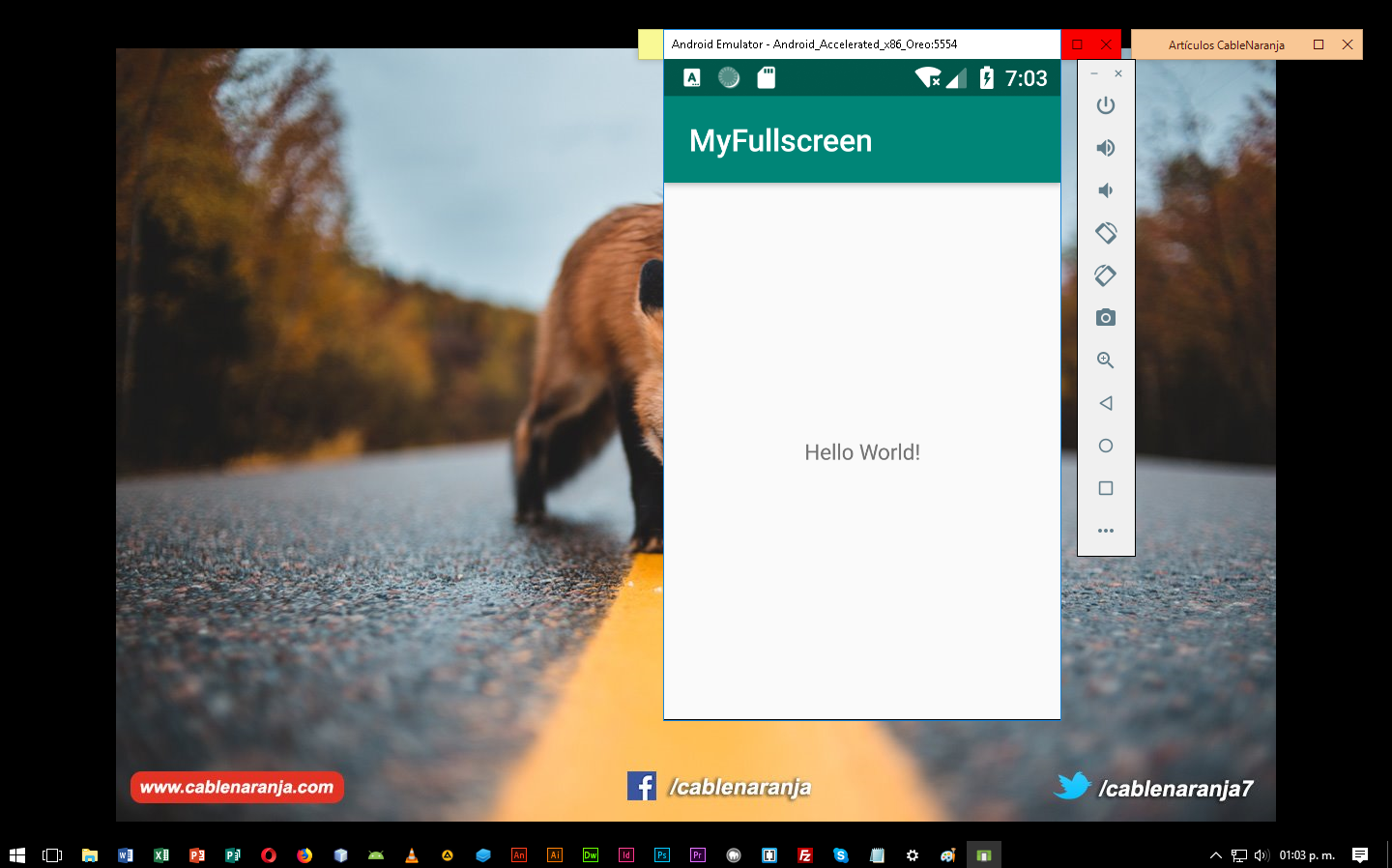Open the hidden icons tray arrow

click(x=1216, y=854)
